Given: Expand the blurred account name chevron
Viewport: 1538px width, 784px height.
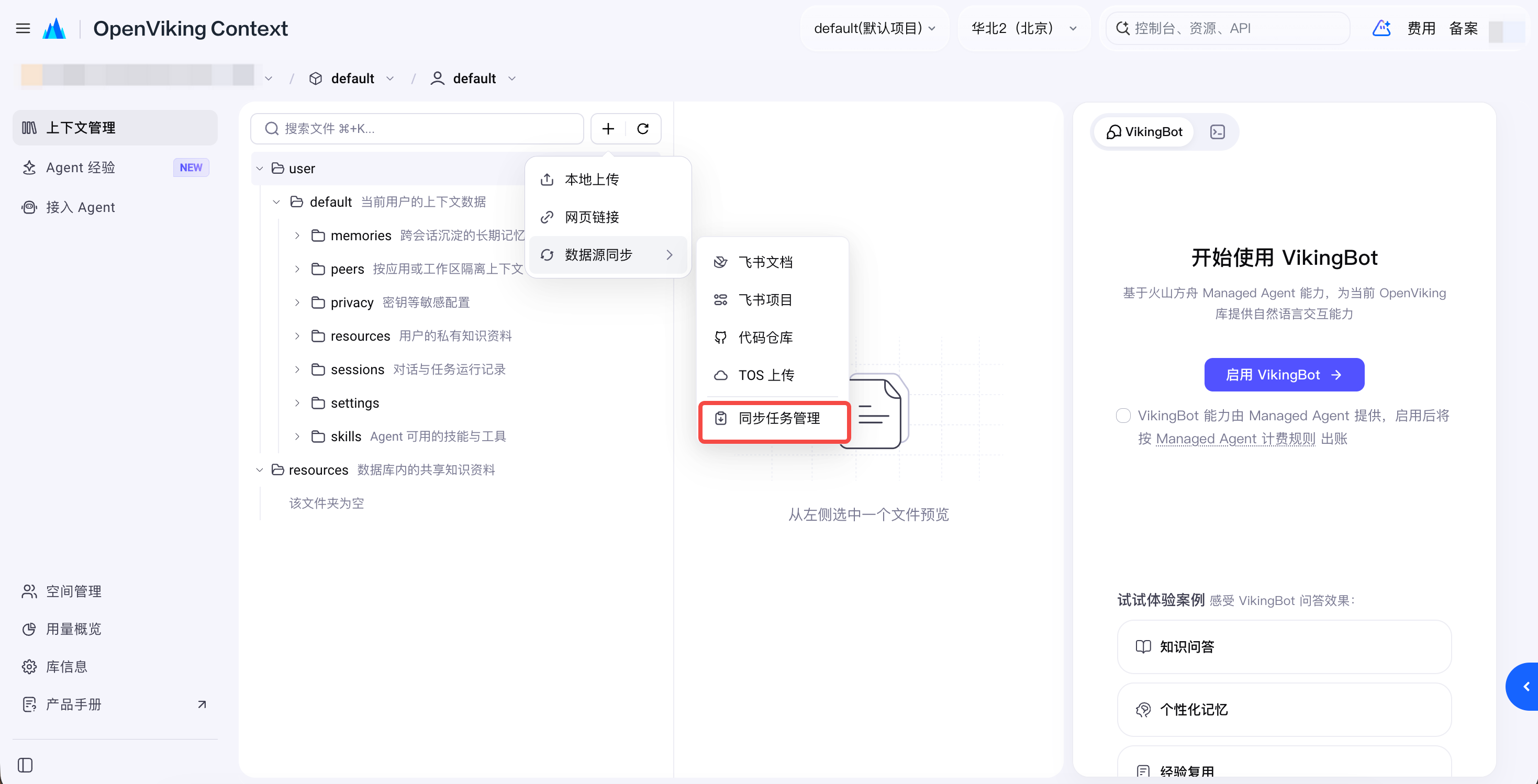Looking at the screenshot, I should 269,78.
